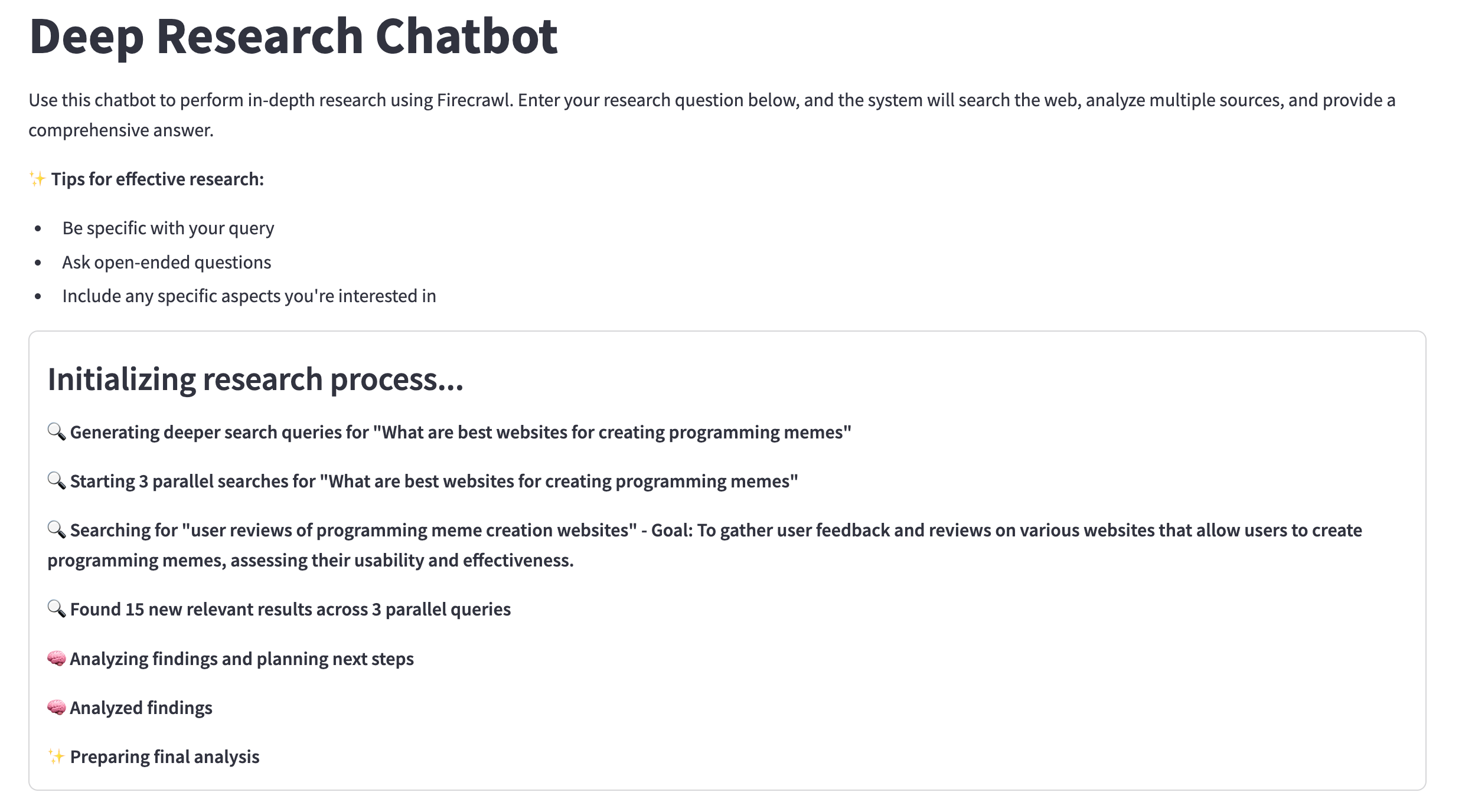The image size is (1475, 812).
Task: Click the magnifier icon beside "Starting 3 parallel searches"
Action: [57, 481]
